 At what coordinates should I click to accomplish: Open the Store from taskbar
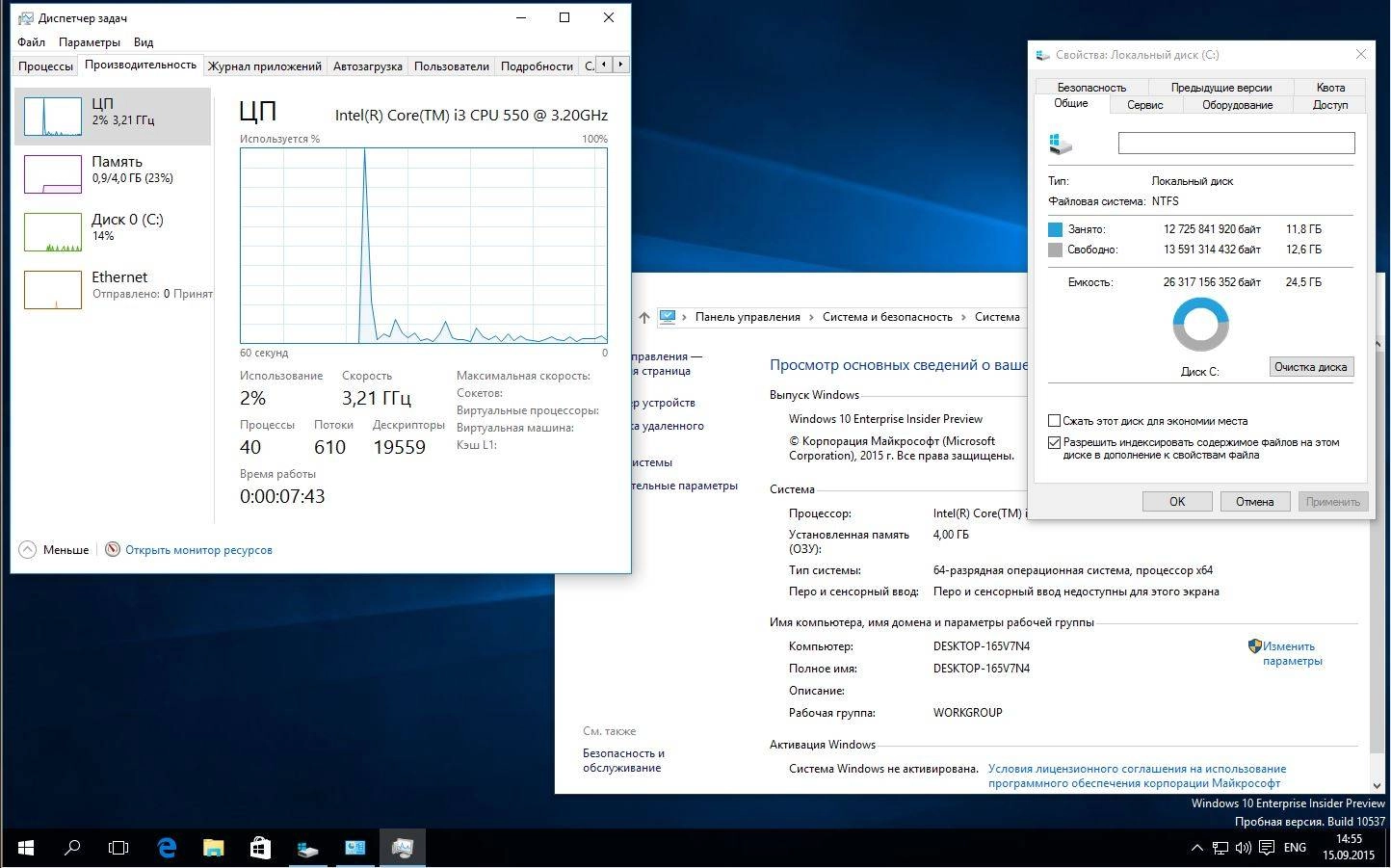[x=260, y=848]
